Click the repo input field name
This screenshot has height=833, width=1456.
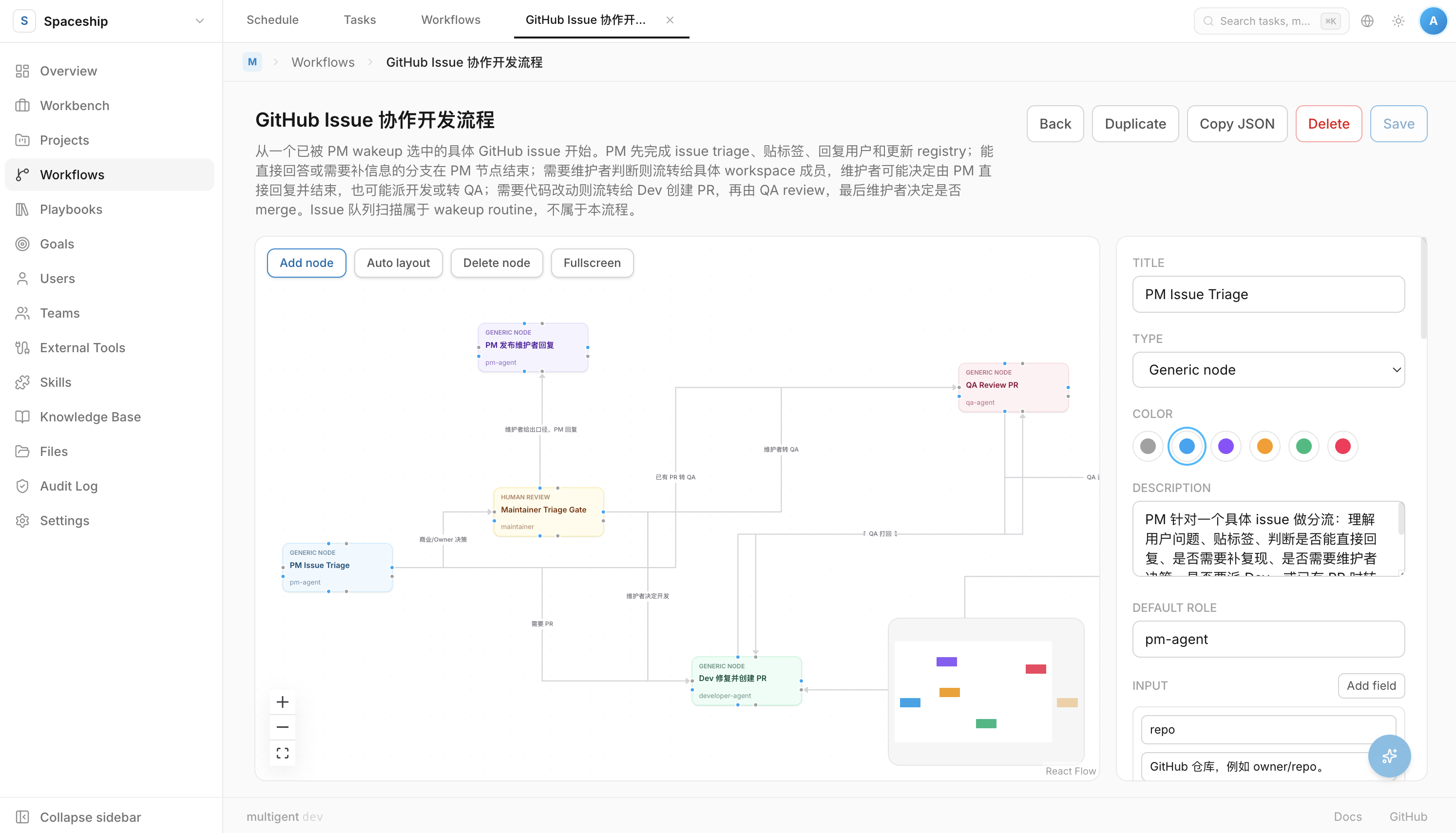(1268, 730)
